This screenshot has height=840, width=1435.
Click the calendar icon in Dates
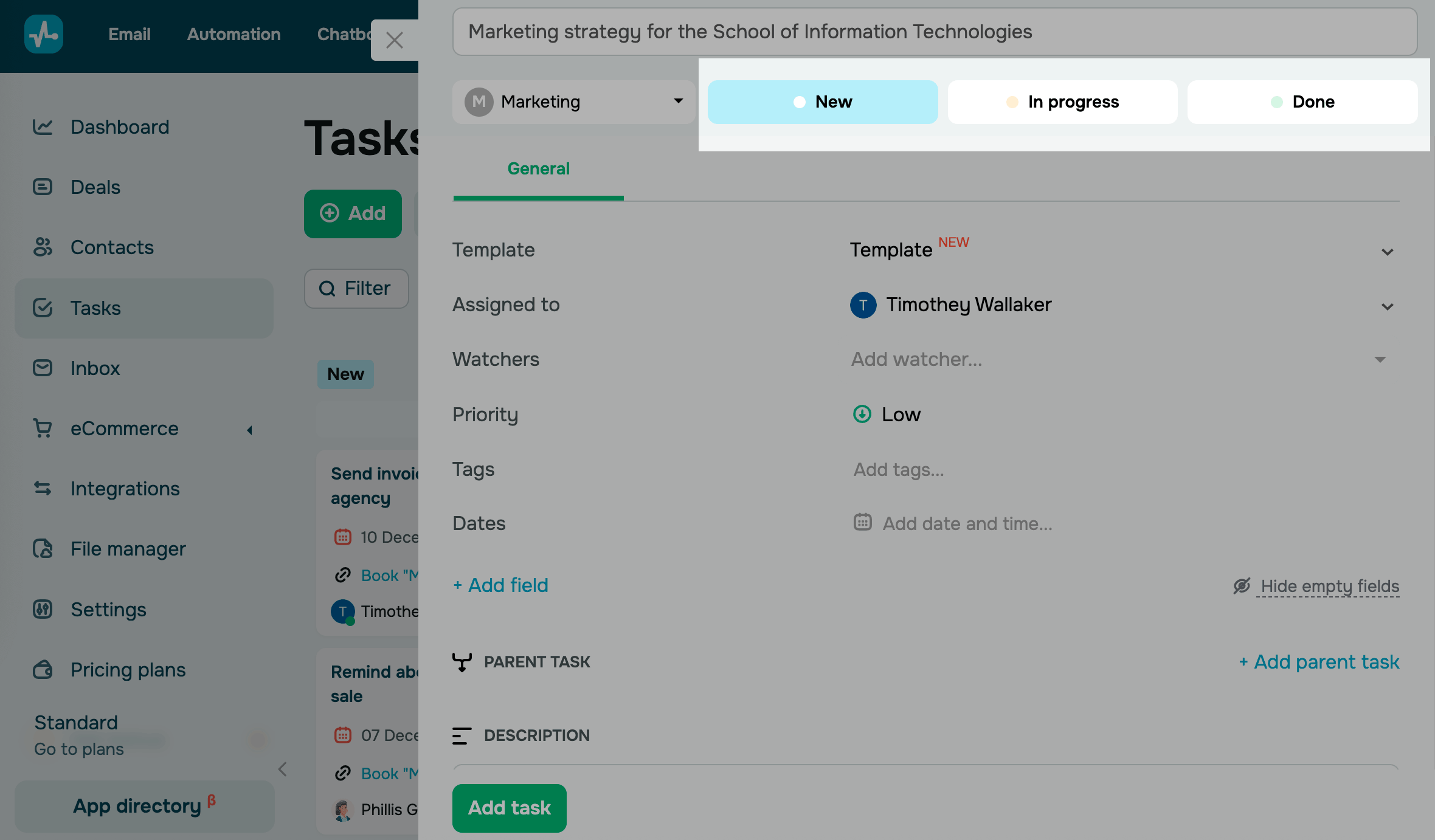pyautogui.click(x=862, y=522)
